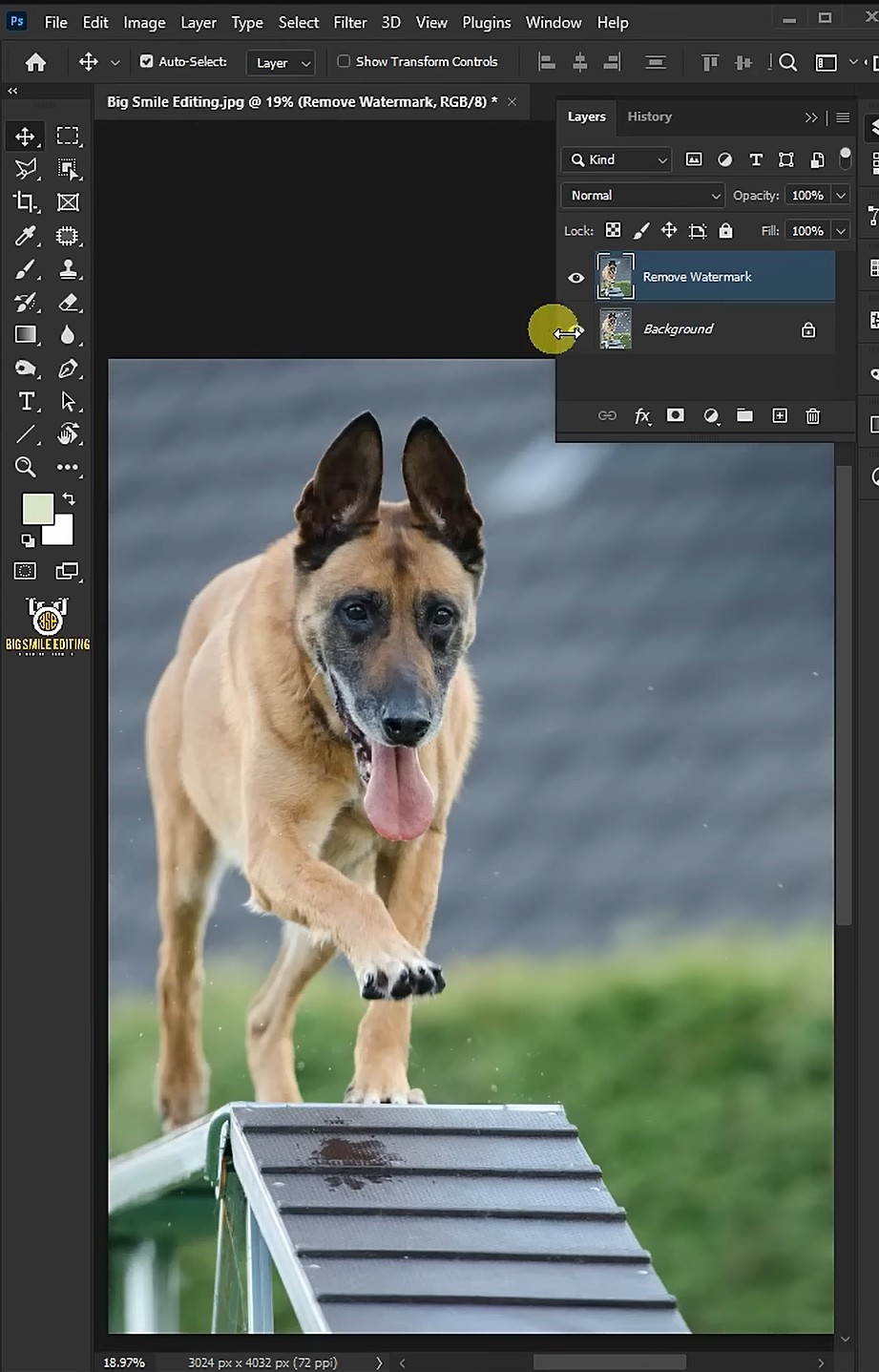Collapse toolbar with the double-arrow

[x=12, y=91]
